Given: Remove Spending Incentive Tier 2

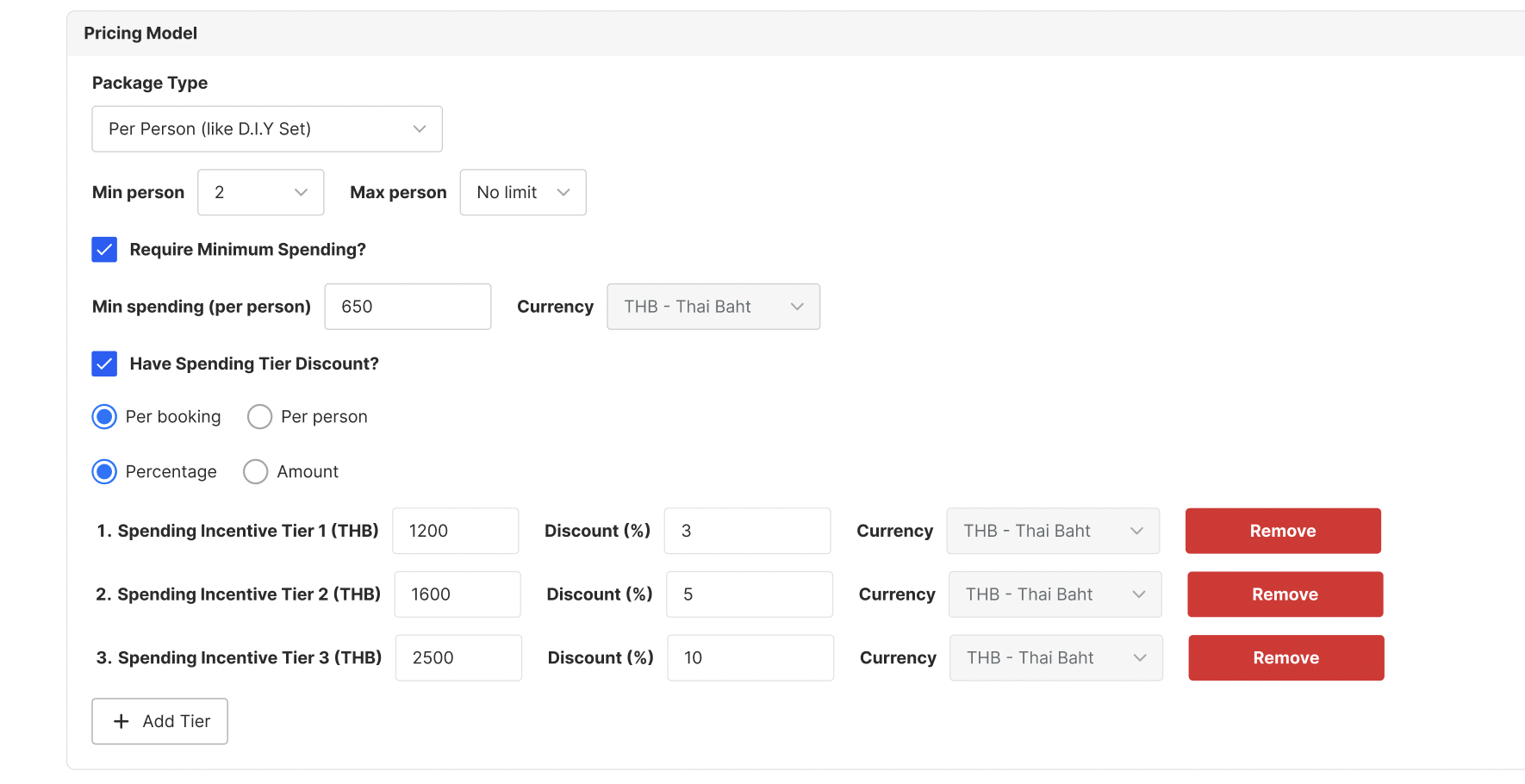Looking at the screenshot, I should click(x=1285, y=594).
